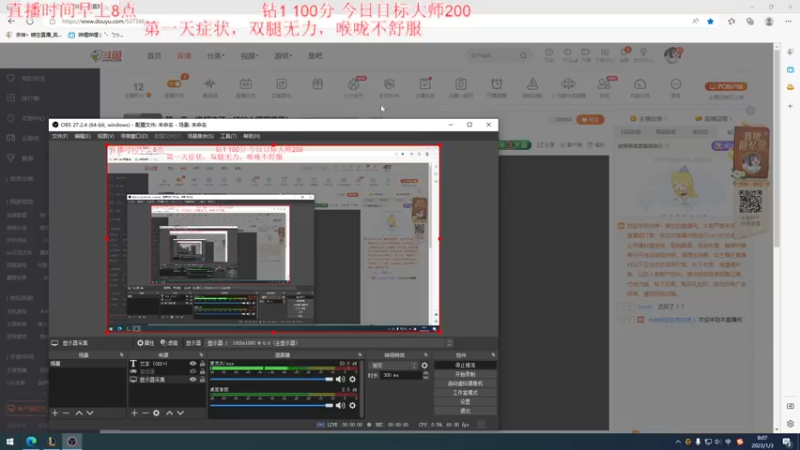This screenshot has height=450, width=800.
Task: Click the browser favorites star icon
Action: click(710, 21)
